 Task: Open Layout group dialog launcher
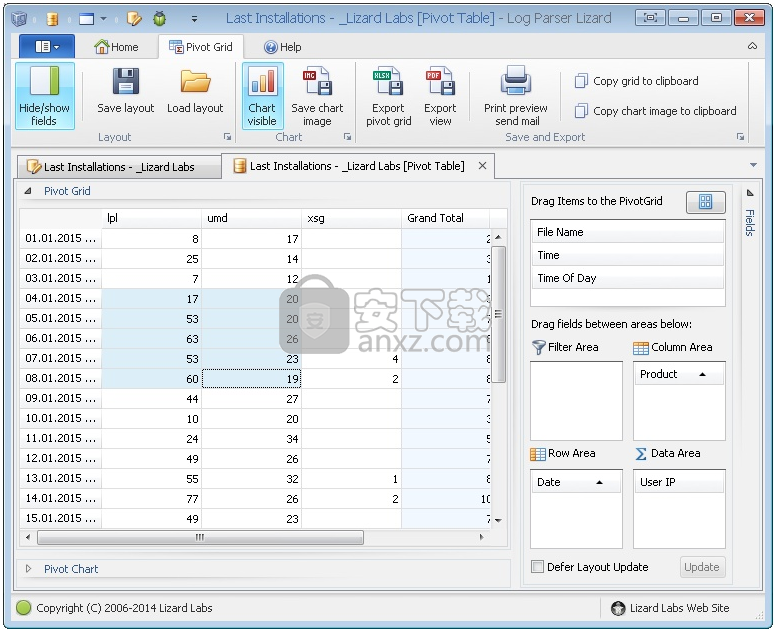coord(227,137)
